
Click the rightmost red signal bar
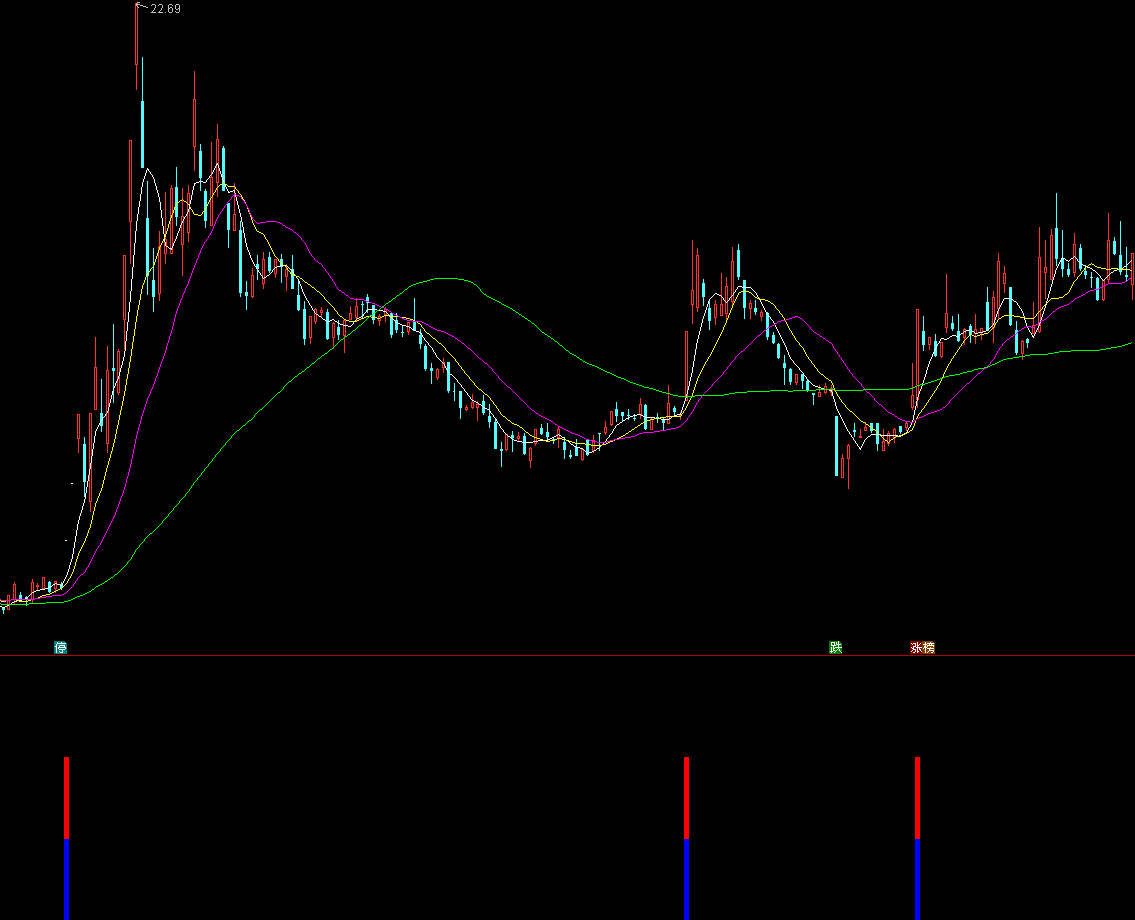click(917, 797)
